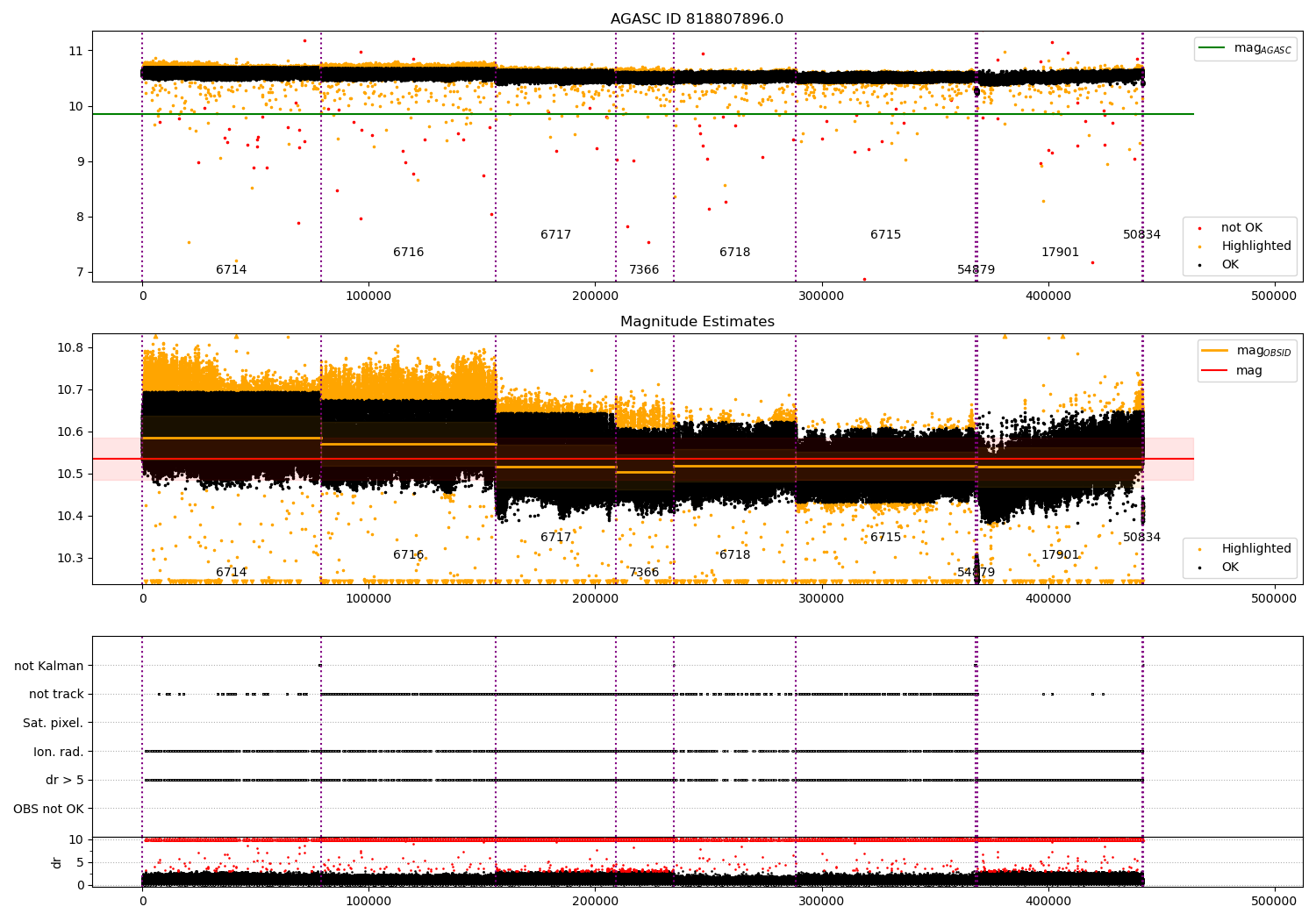Viewport: 1316px width, 921px height.
Task: Select the mag AGASC legend entry
Action: [1246, 48]
